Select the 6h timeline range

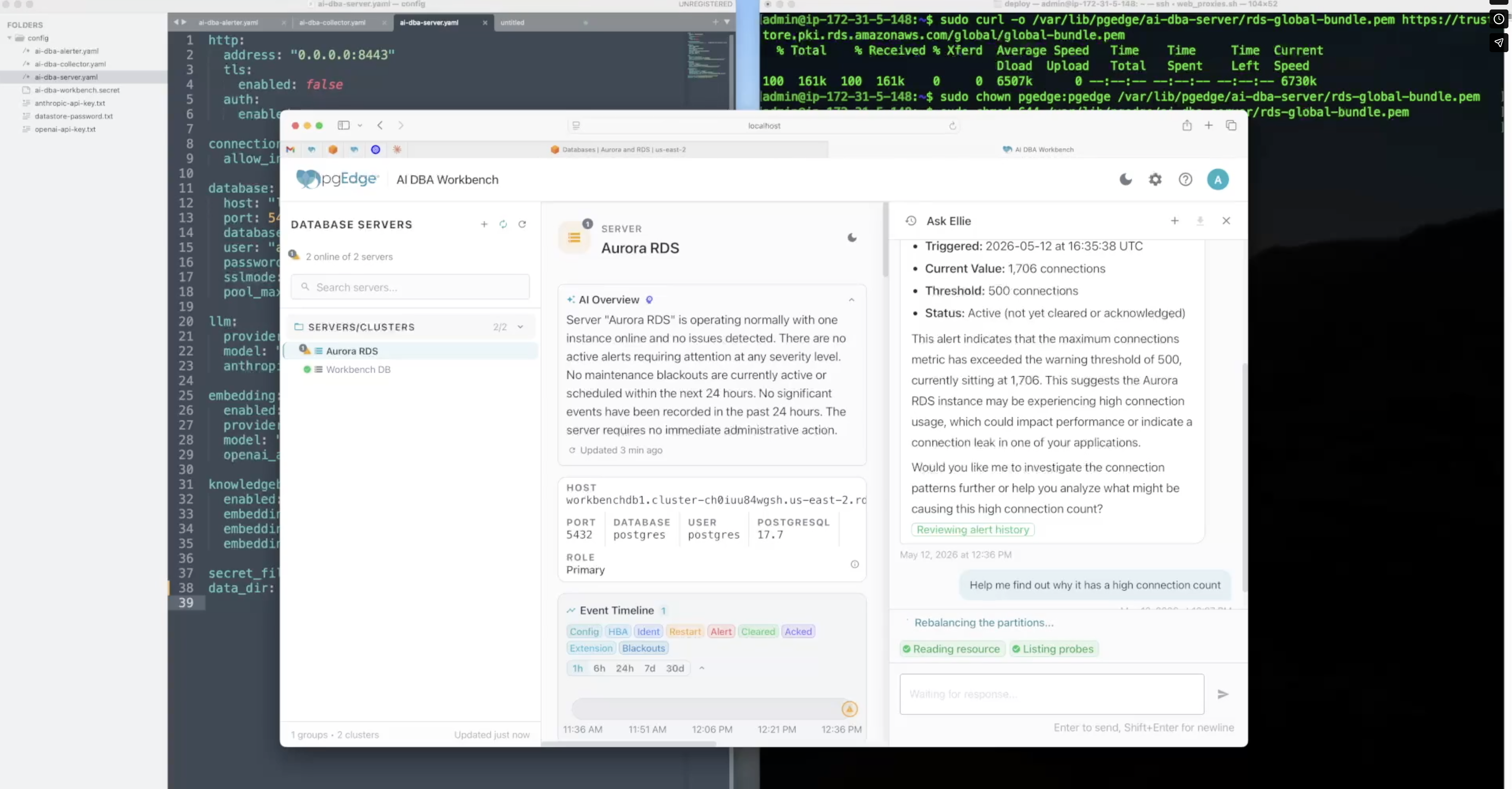599,668
